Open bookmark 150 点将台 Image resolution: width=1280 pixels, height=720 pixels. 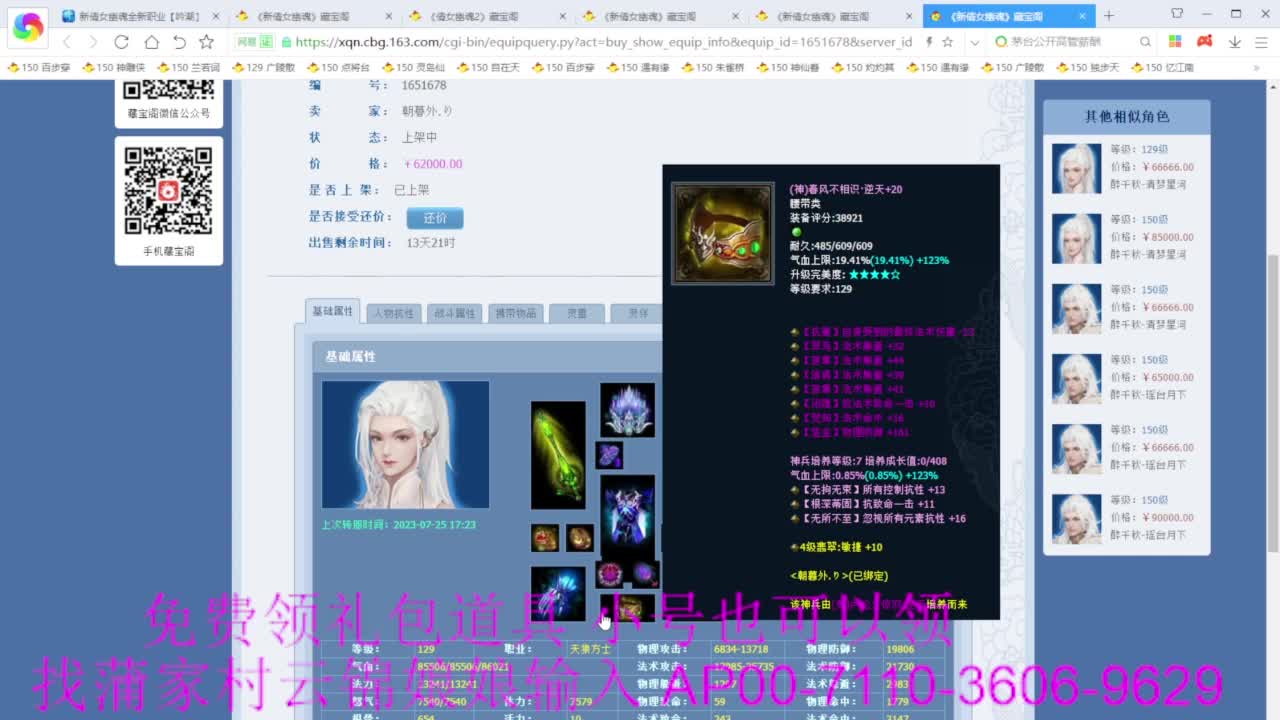point(339,67)
